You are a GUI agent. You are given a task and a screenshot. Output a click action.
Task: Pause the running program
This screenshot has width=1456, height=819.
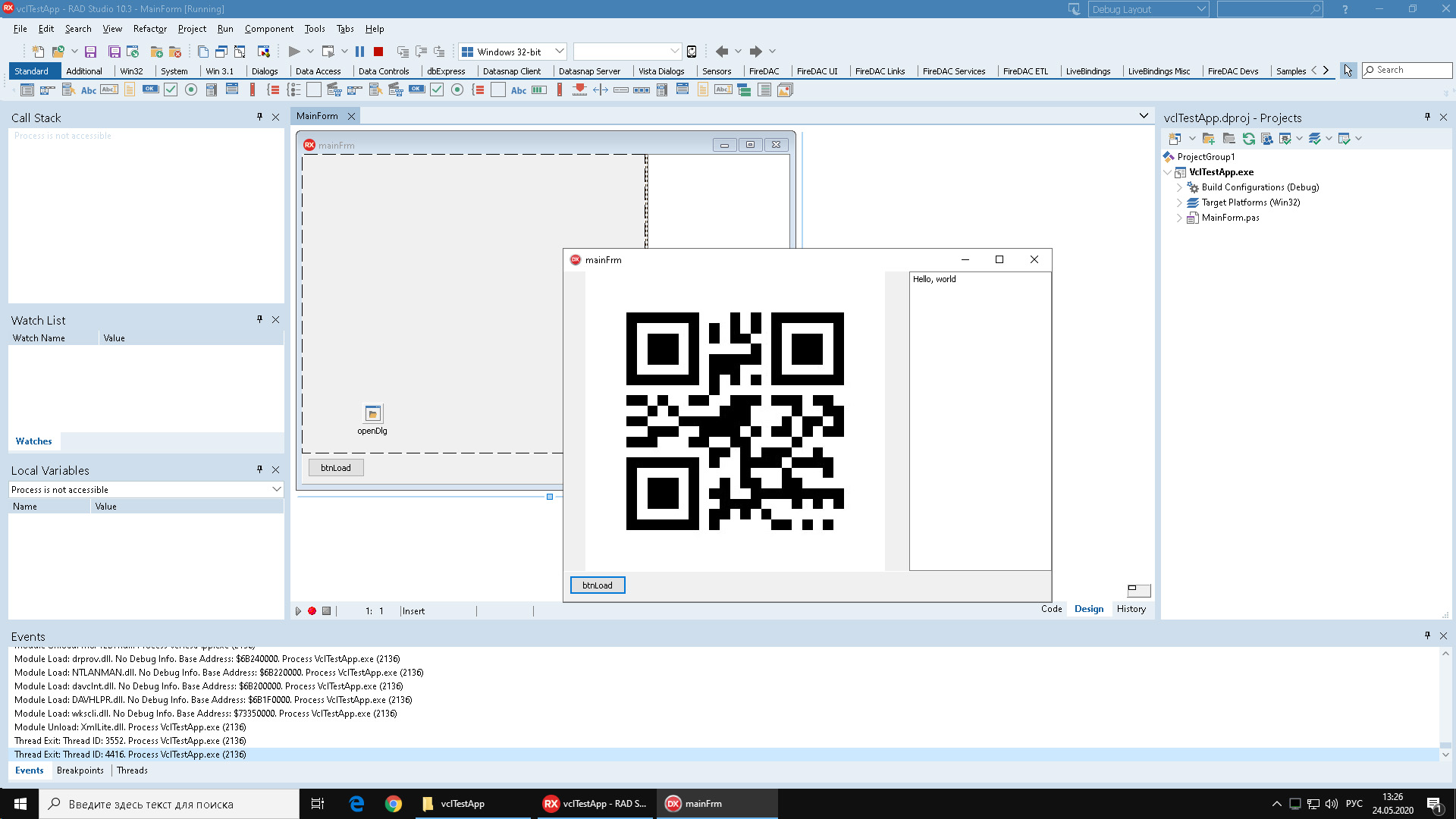(360, 52)
